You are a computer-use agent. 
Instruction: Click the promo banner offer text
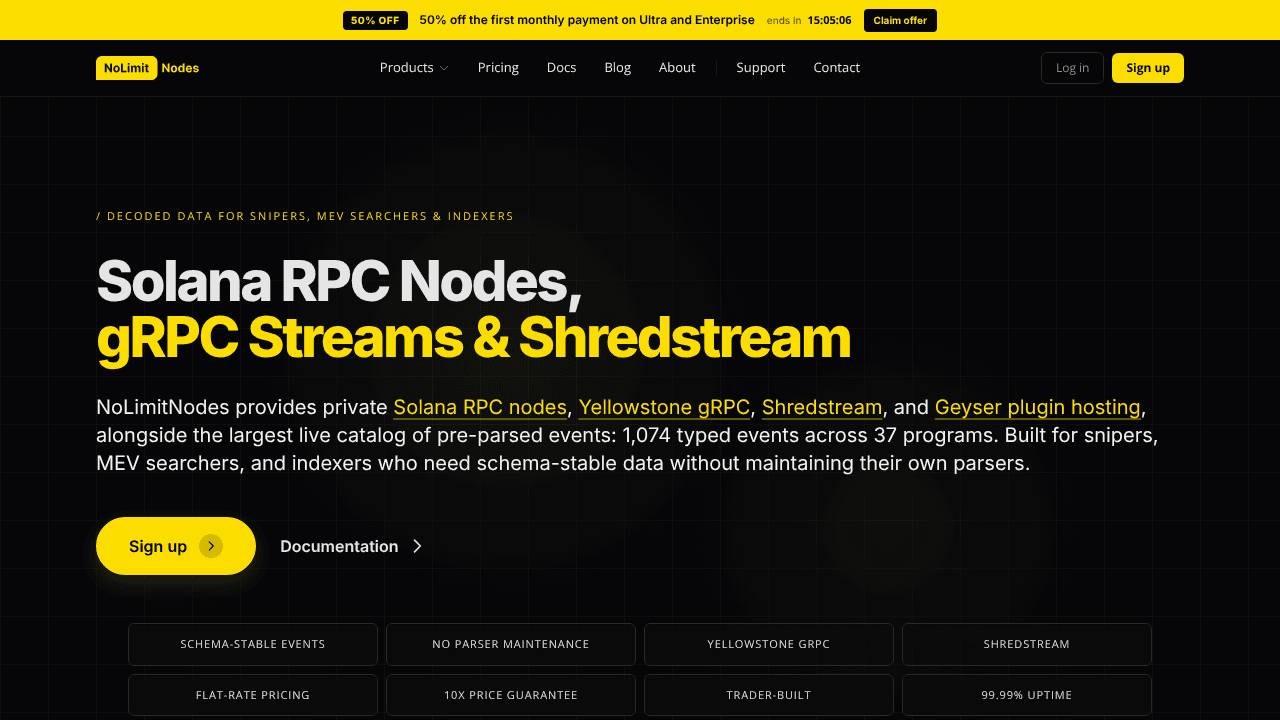click(x=587, y=20)
